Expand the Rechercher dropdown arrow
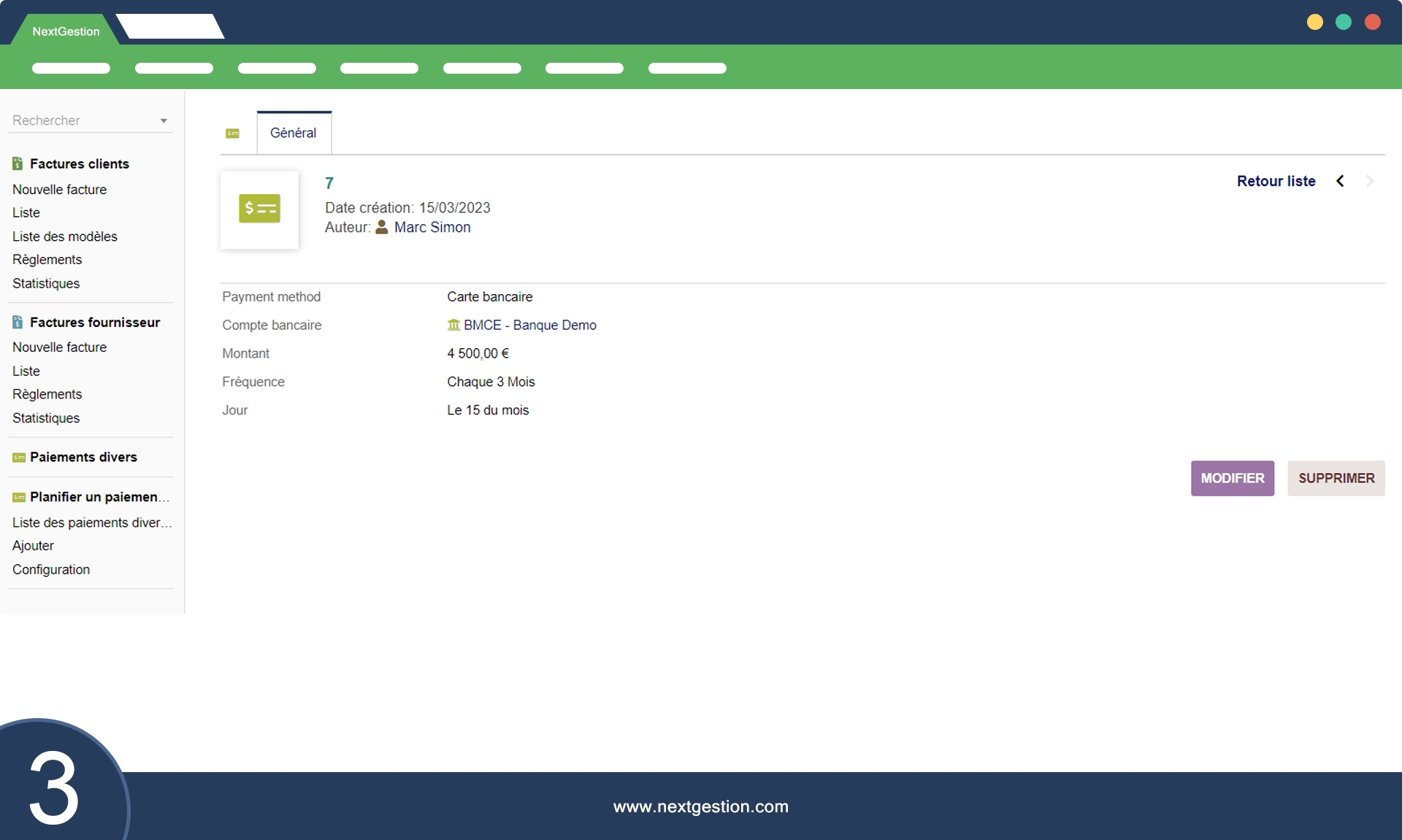This screenshot has height=840, width=1402. pyautogui.click(x=164, y=121)
